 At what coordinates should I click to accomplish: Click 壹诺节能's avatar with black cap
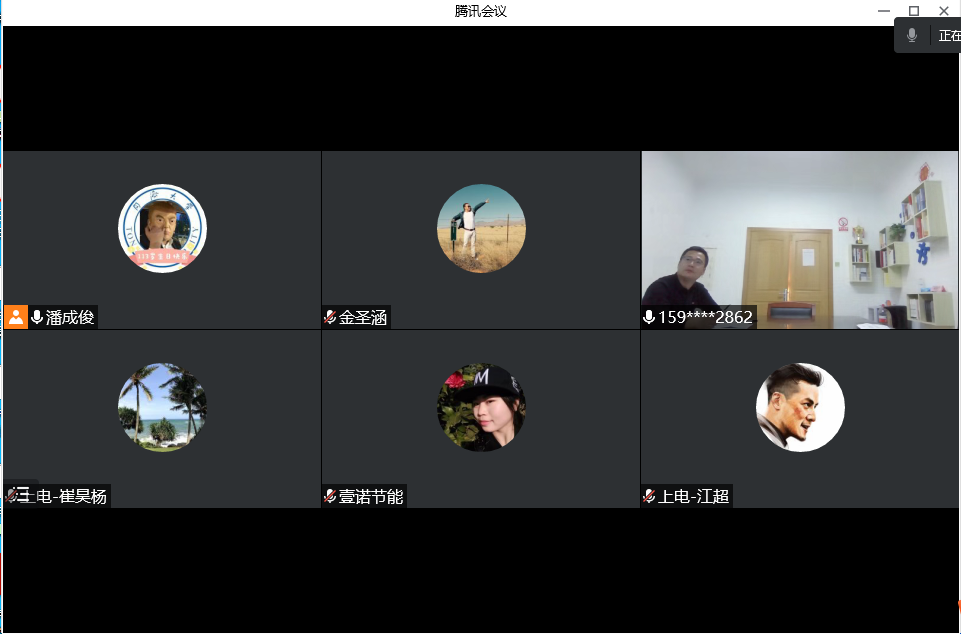tap(481, 407)
